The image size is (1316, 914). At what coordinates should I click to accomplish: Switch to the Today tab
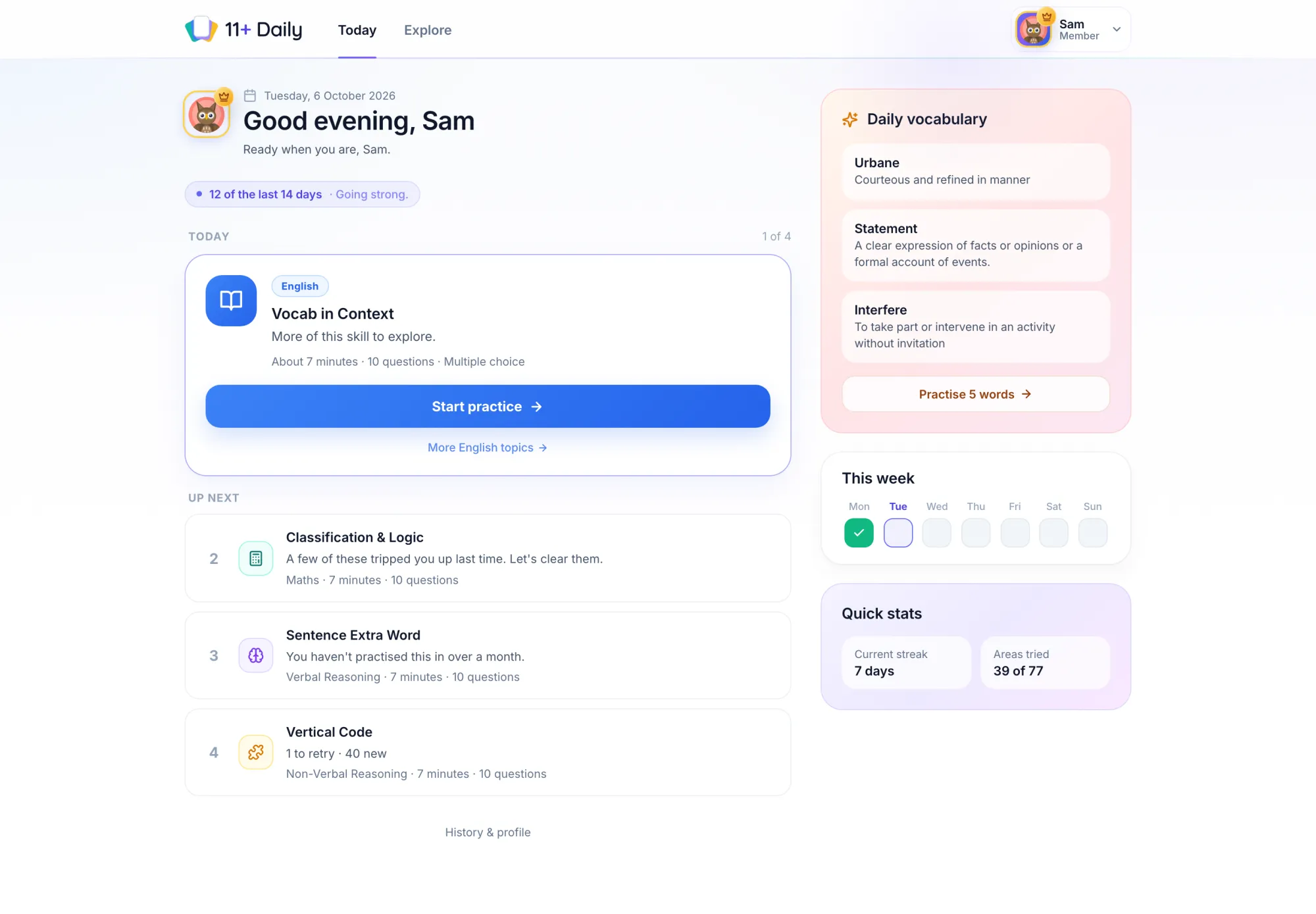click(x=357, y=30)
